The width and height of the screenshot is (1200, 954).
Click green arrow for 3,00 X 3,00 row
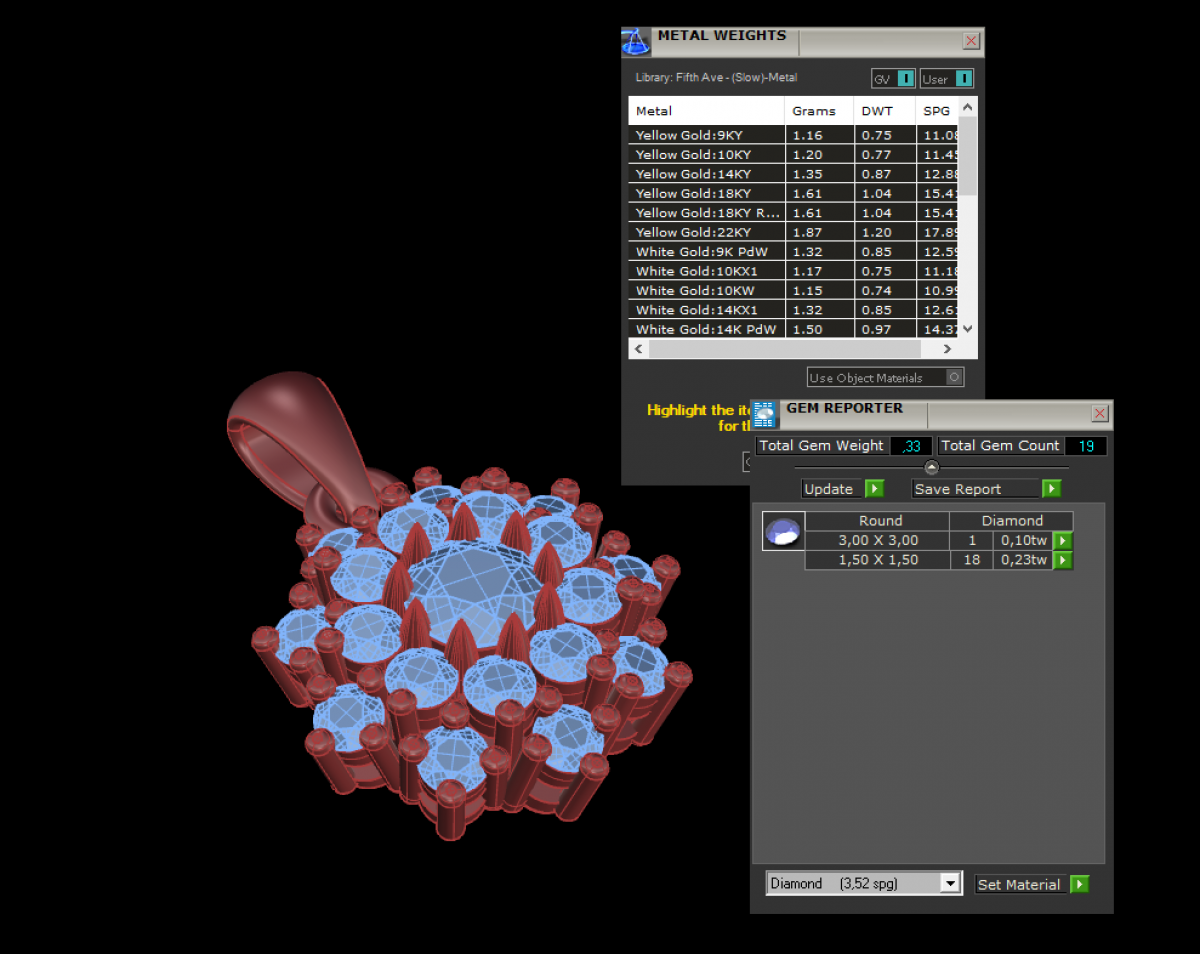coord(1062,541)
